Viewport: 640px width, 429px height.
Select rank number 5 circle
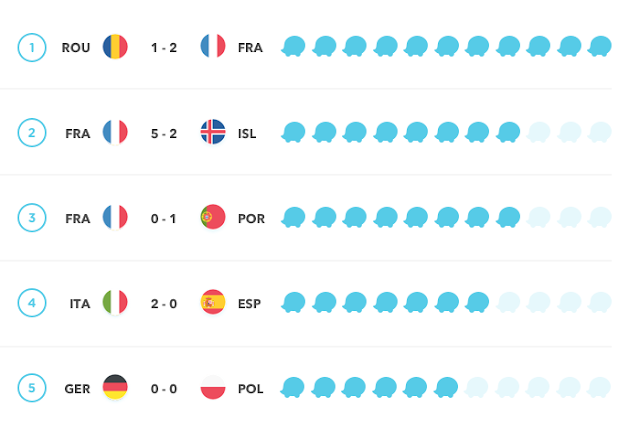[x=33, y=388]
